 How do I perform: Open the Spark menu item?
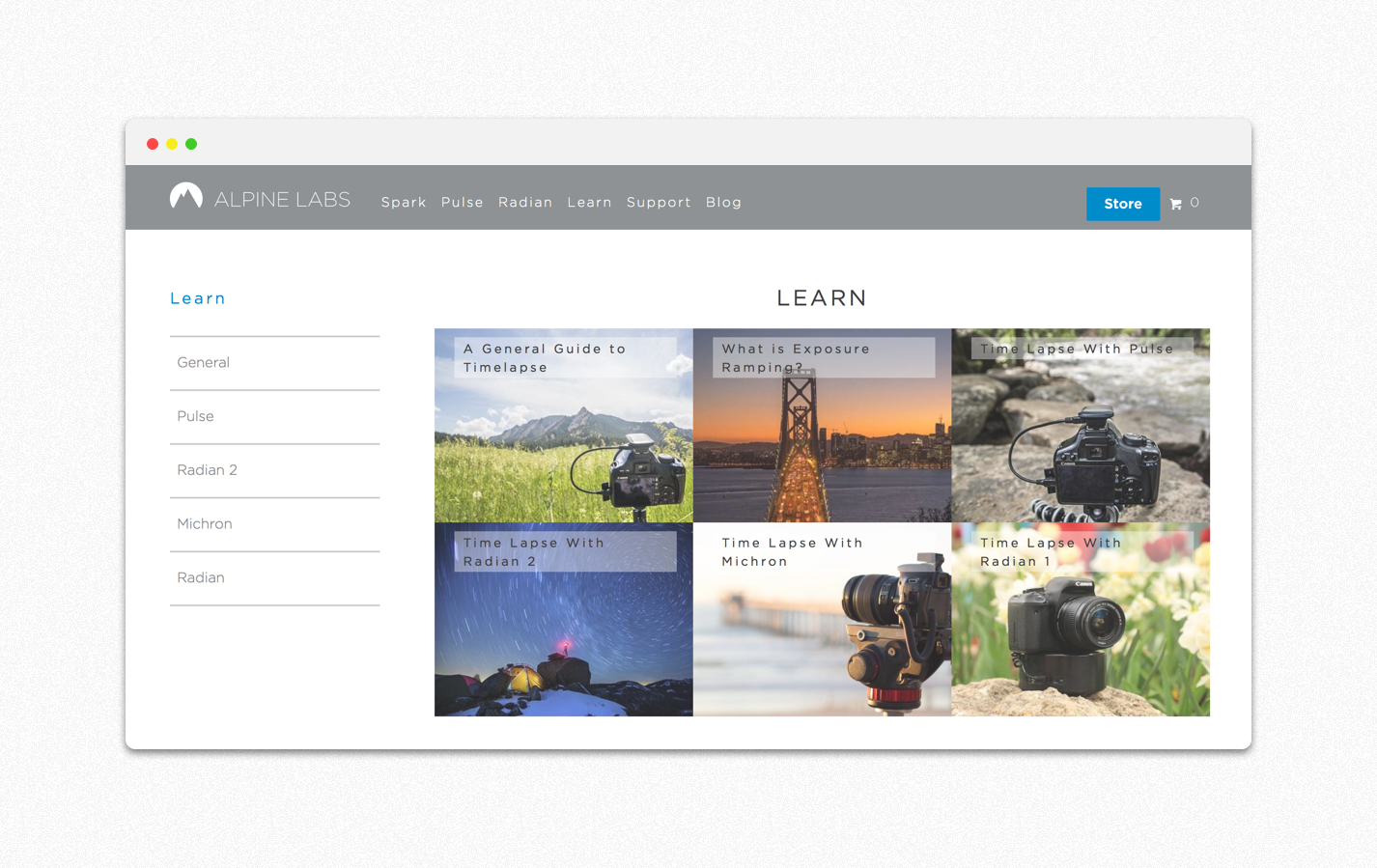click(x=404, y=203)
